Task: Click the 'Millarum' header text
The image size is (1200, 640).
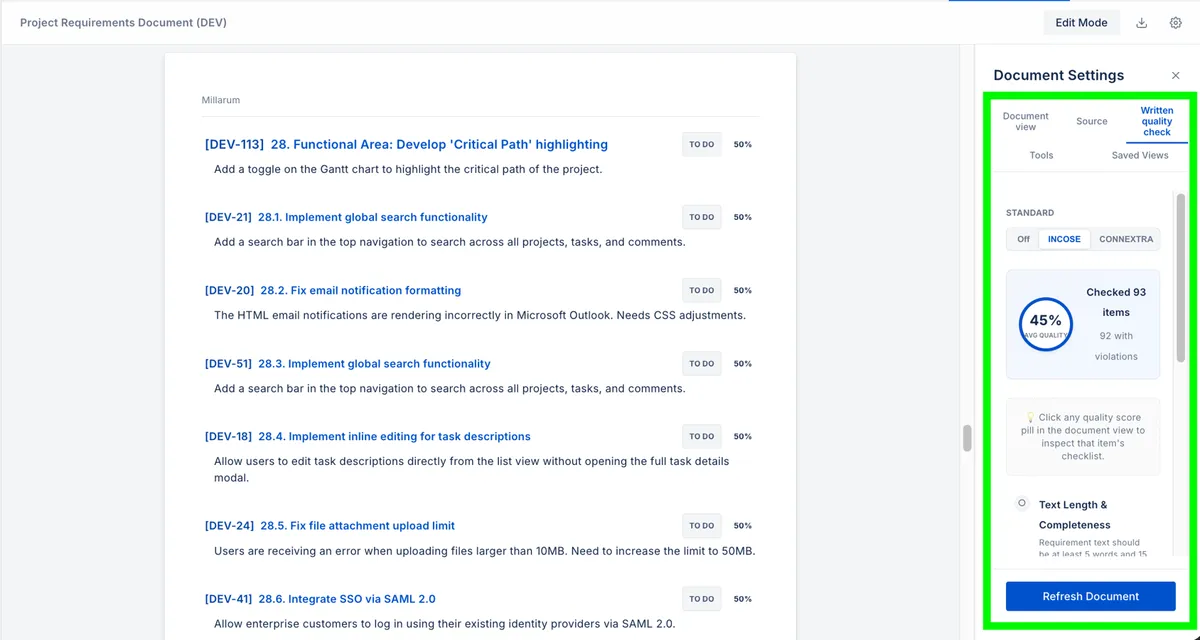Action: [221, 100]
